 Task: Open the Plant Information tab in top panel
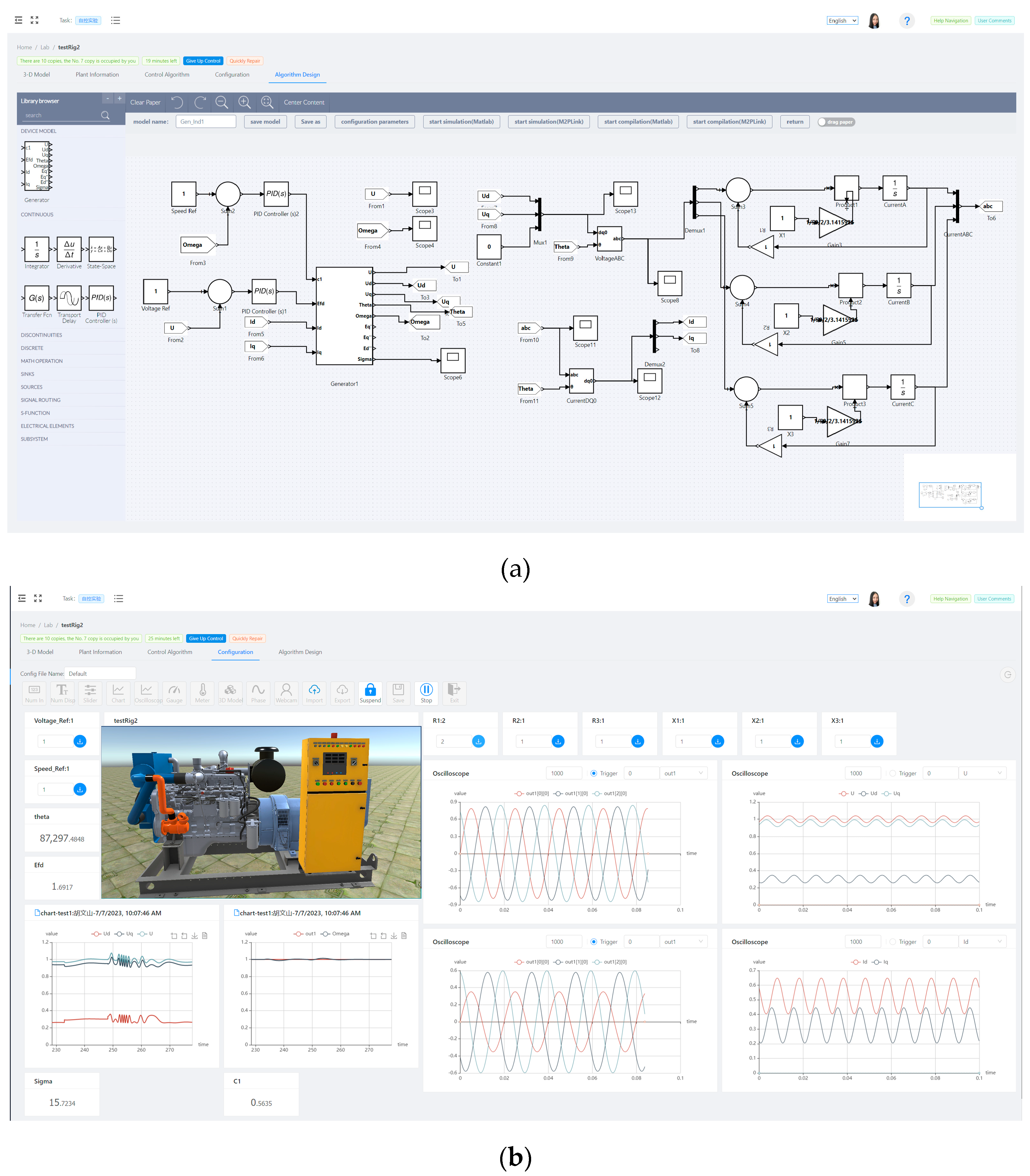coord(97,75)
